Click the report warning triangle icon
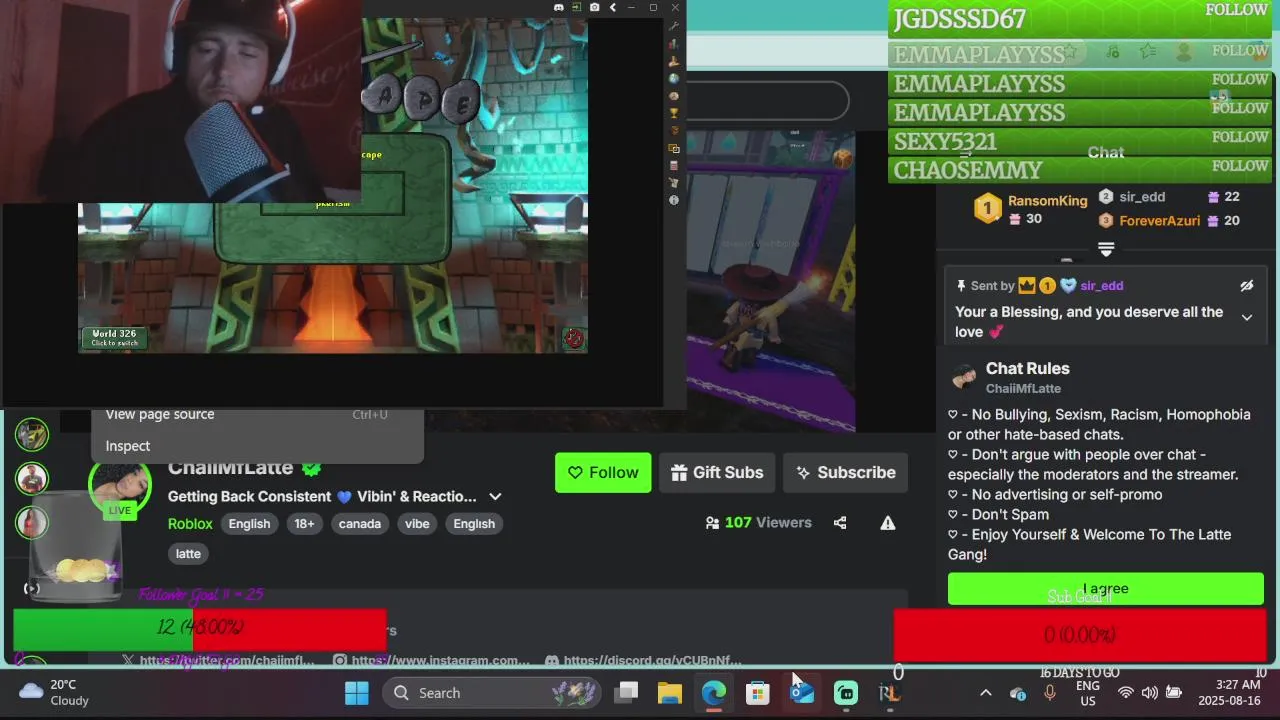The width and height of the screenshot is (1280, 720). tap(888, 523)
